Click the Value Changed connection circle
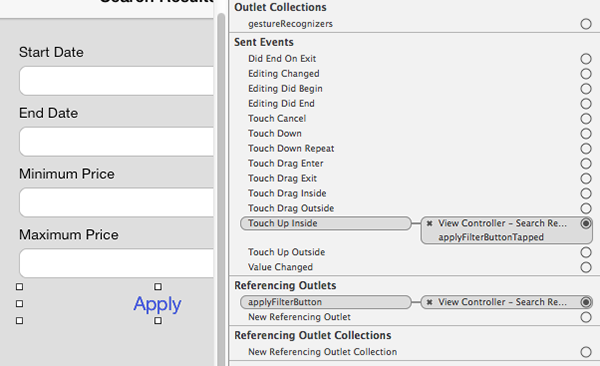Screen dimensions: 600x366 tap(586, 267)
